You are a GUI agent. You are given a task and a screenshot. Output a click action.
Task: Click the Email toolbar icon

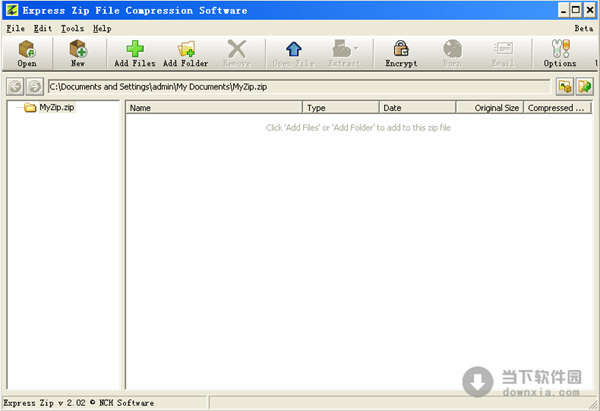[503, 49]
